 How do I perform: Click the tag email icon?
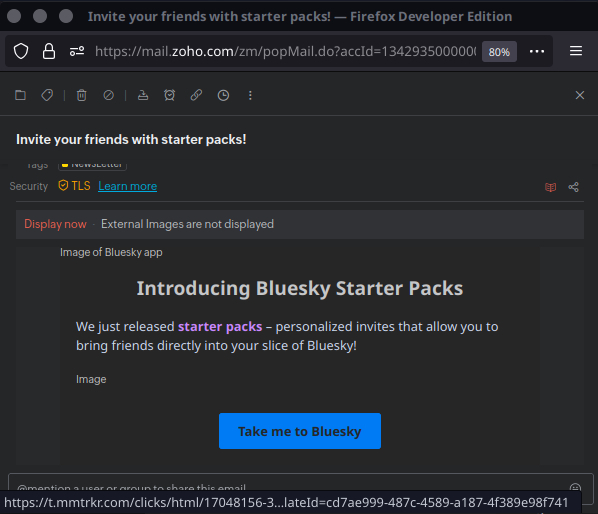click(47, 95)
